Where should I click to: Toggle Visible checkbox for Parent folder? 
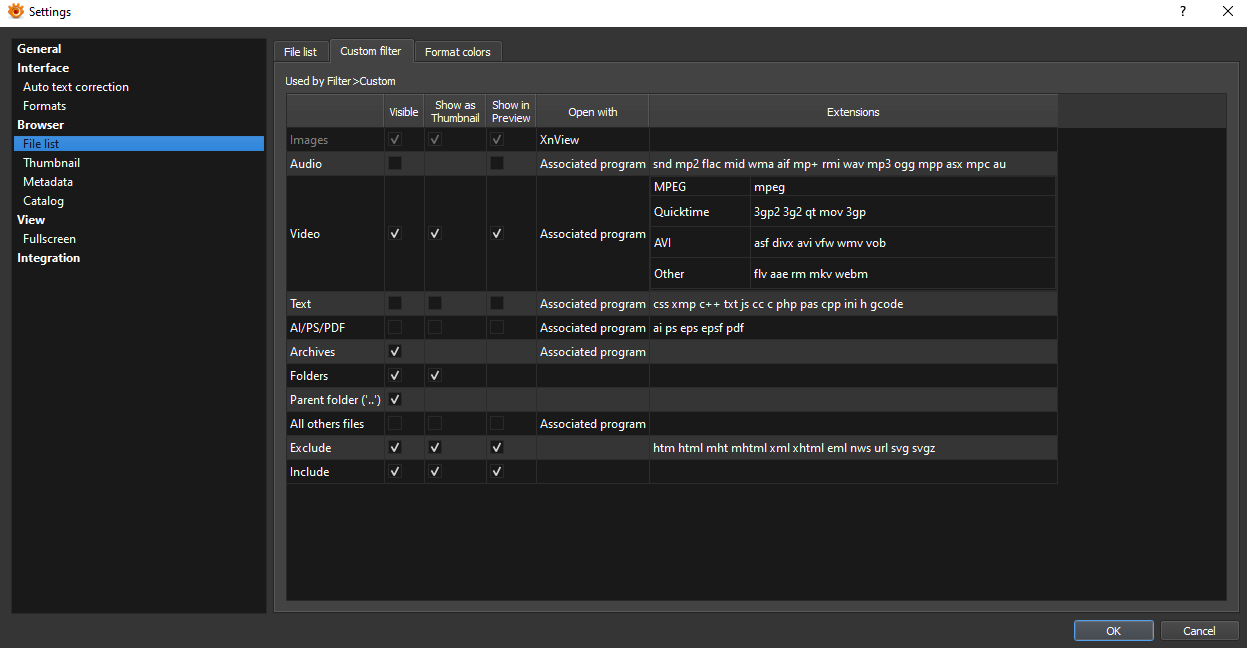[395, 400]
